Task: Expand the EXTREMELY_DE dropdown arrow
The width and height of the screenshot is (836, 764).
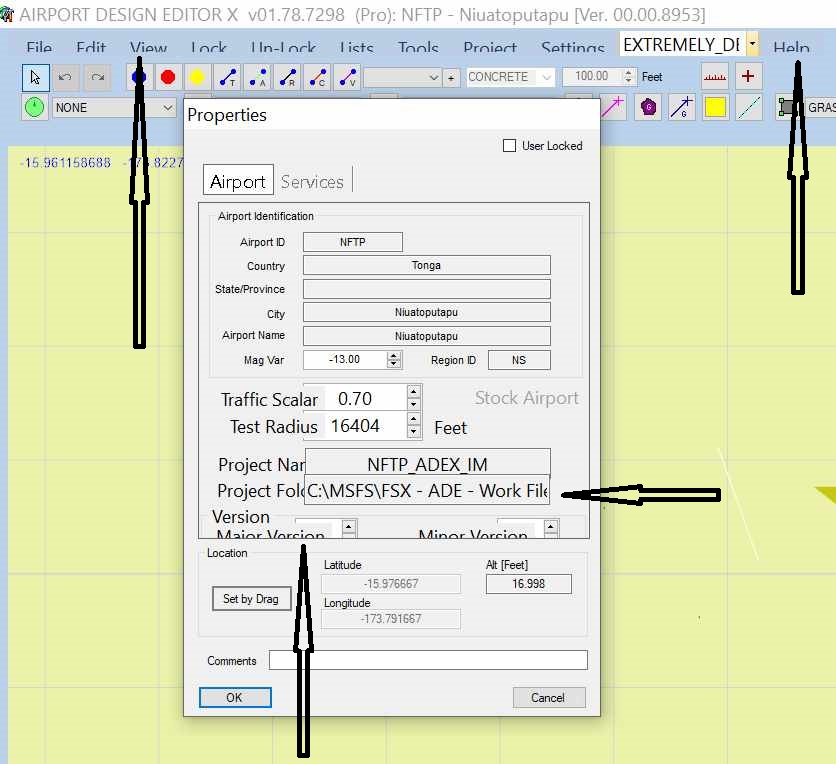Action: [752, 44]
